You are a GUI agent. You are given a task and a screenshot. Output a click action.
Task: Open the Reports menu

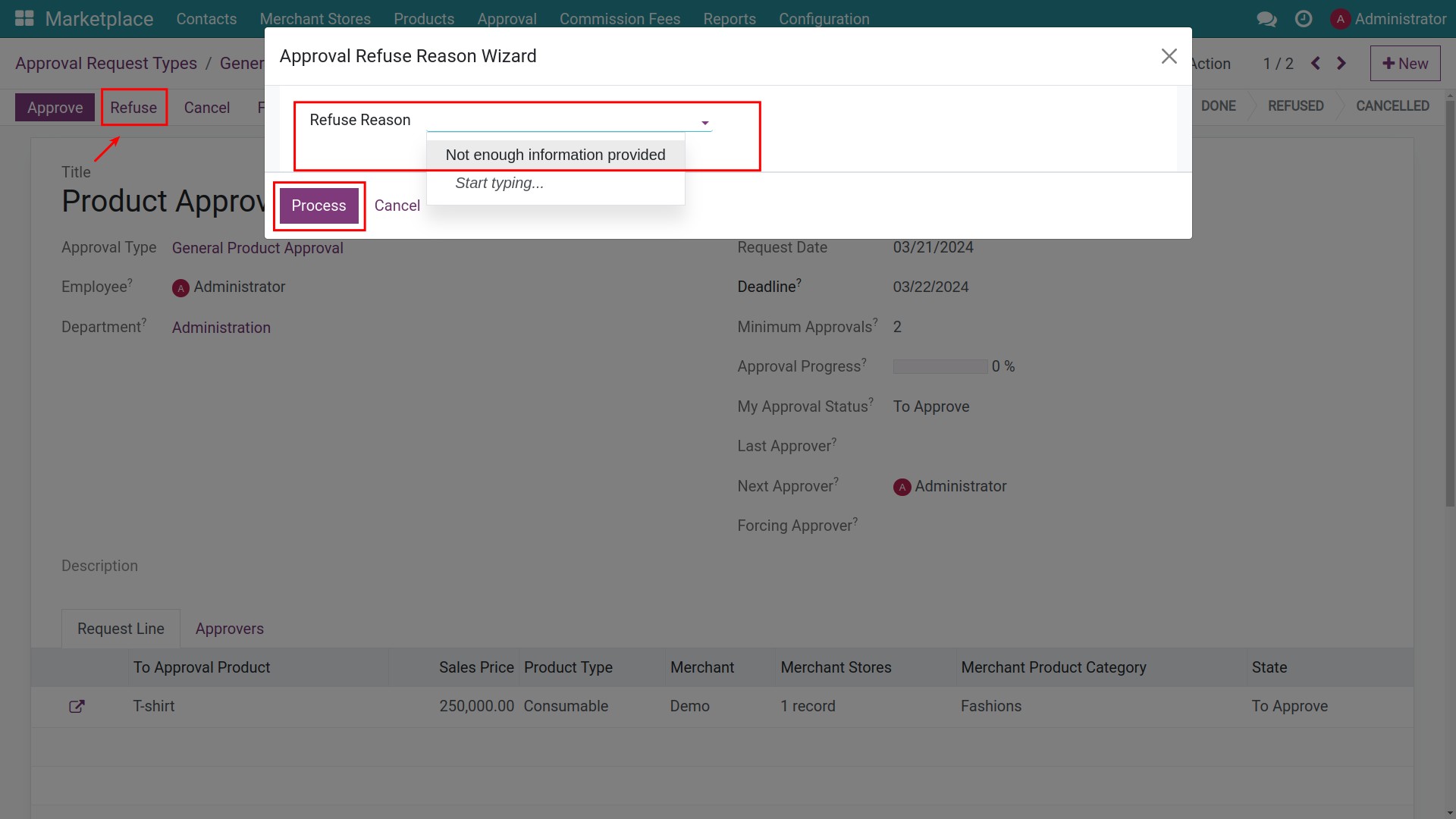(x=729, y=19)
